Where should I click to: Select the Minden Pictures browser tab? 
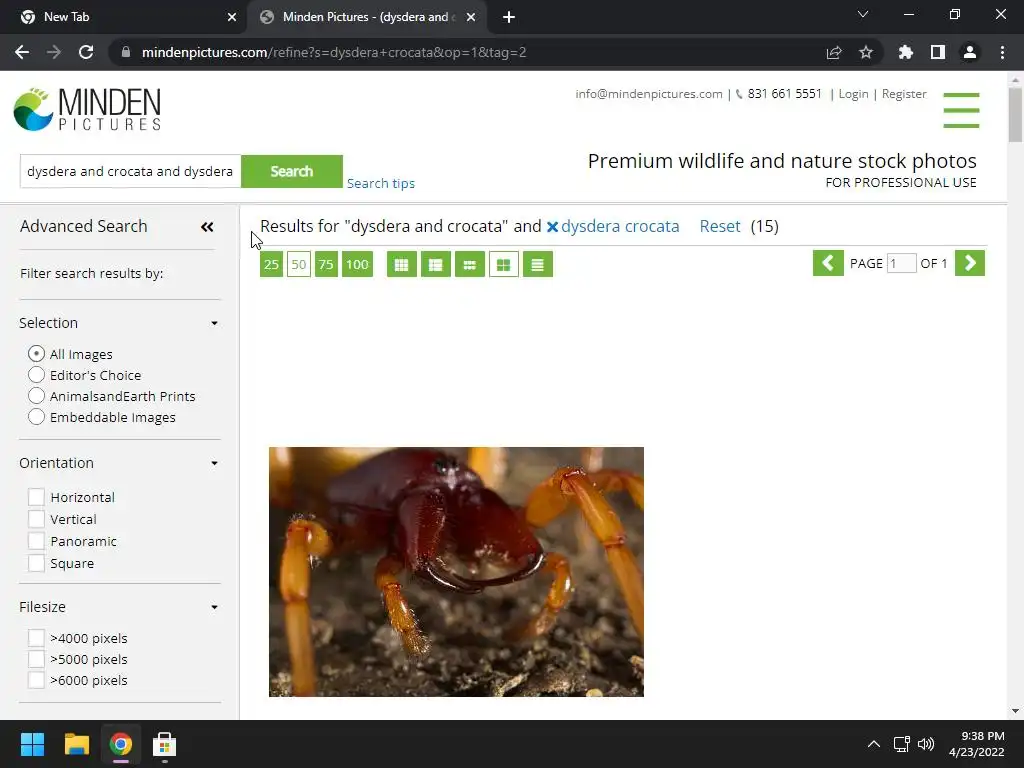(x=366, y=17)
